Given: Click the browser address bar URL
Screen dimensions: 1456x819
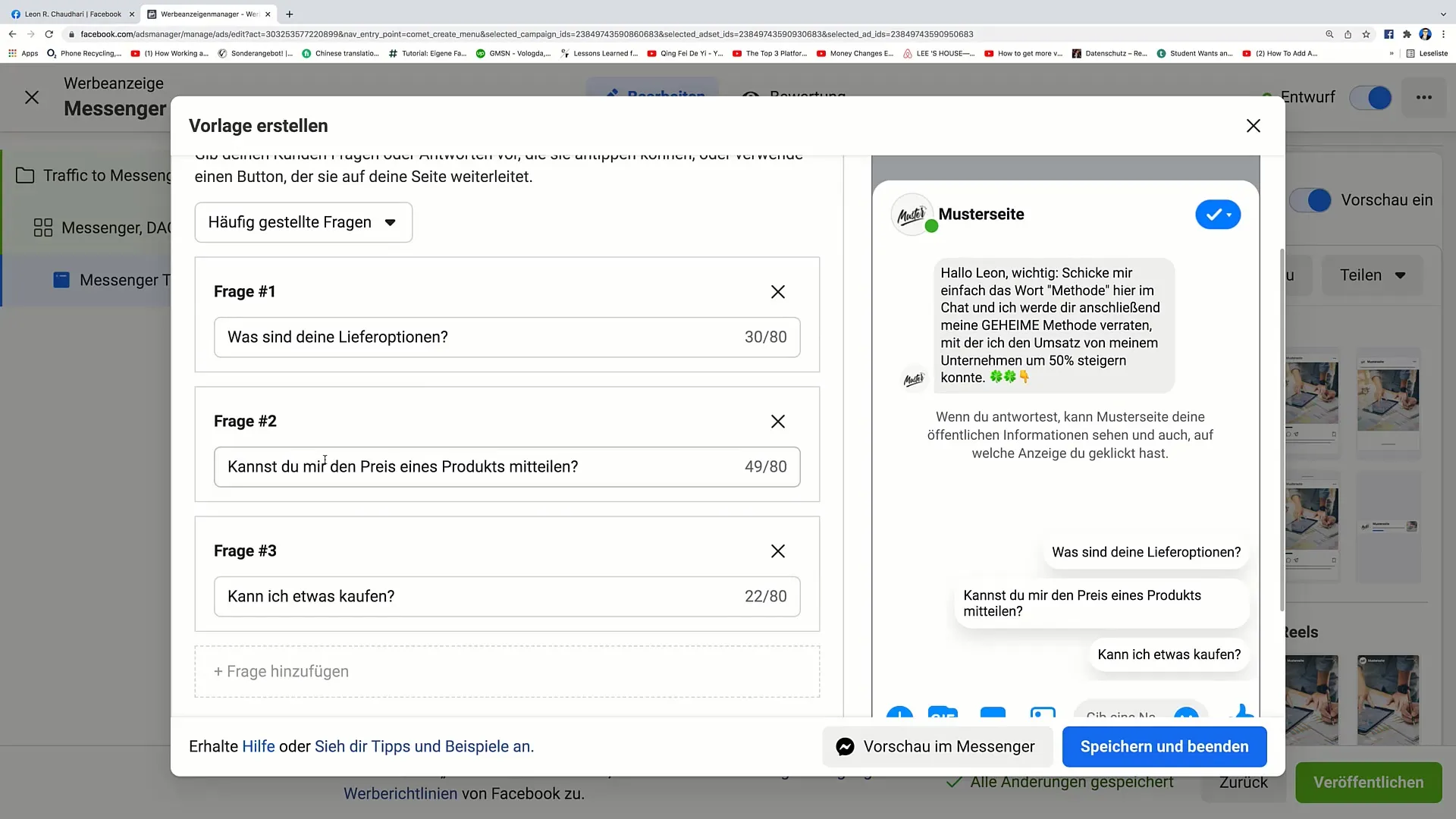Looking at the screenshot, I should coord(526,34).
